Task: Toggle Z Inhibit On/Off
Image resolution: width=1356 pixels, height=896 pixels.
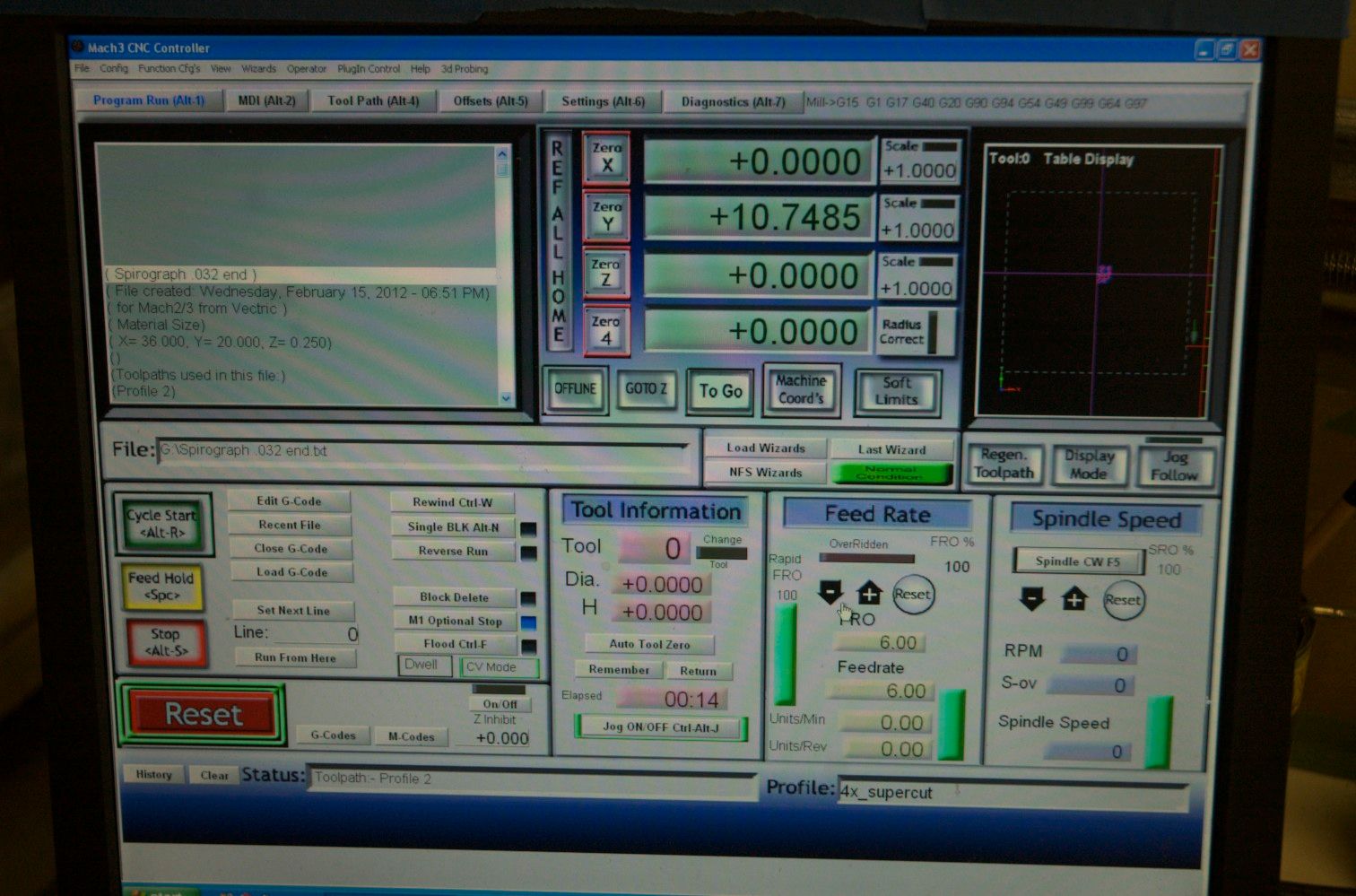Action: 500,704
